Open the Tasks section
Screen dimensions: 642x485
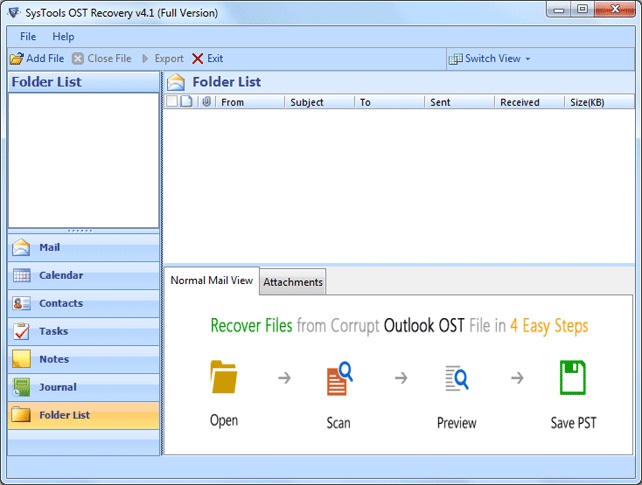pos(84,331)
